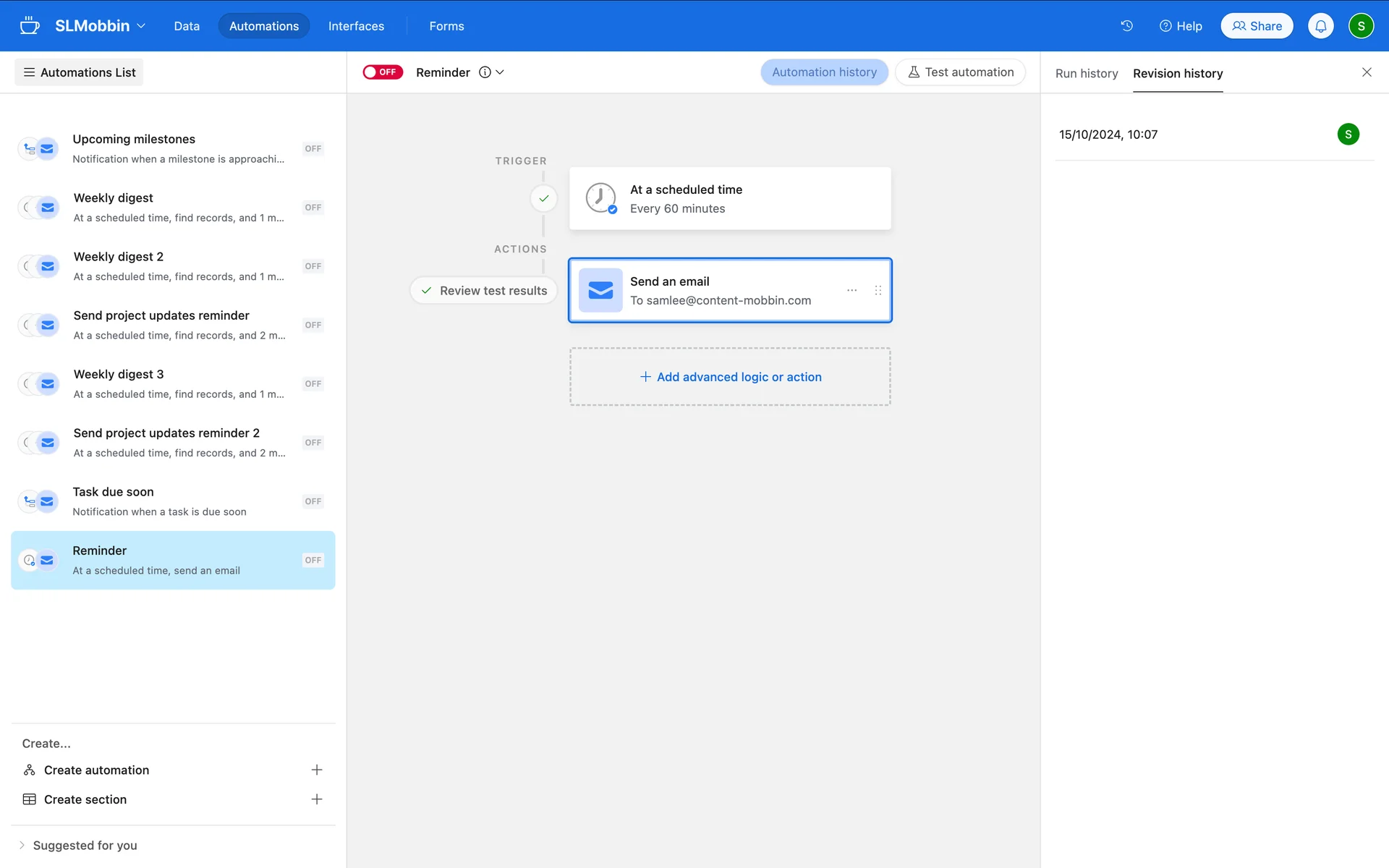This screenshot has width=1389, height=868.
Task: Click Add advanced logic or action
Action: (x=730, y=377)
